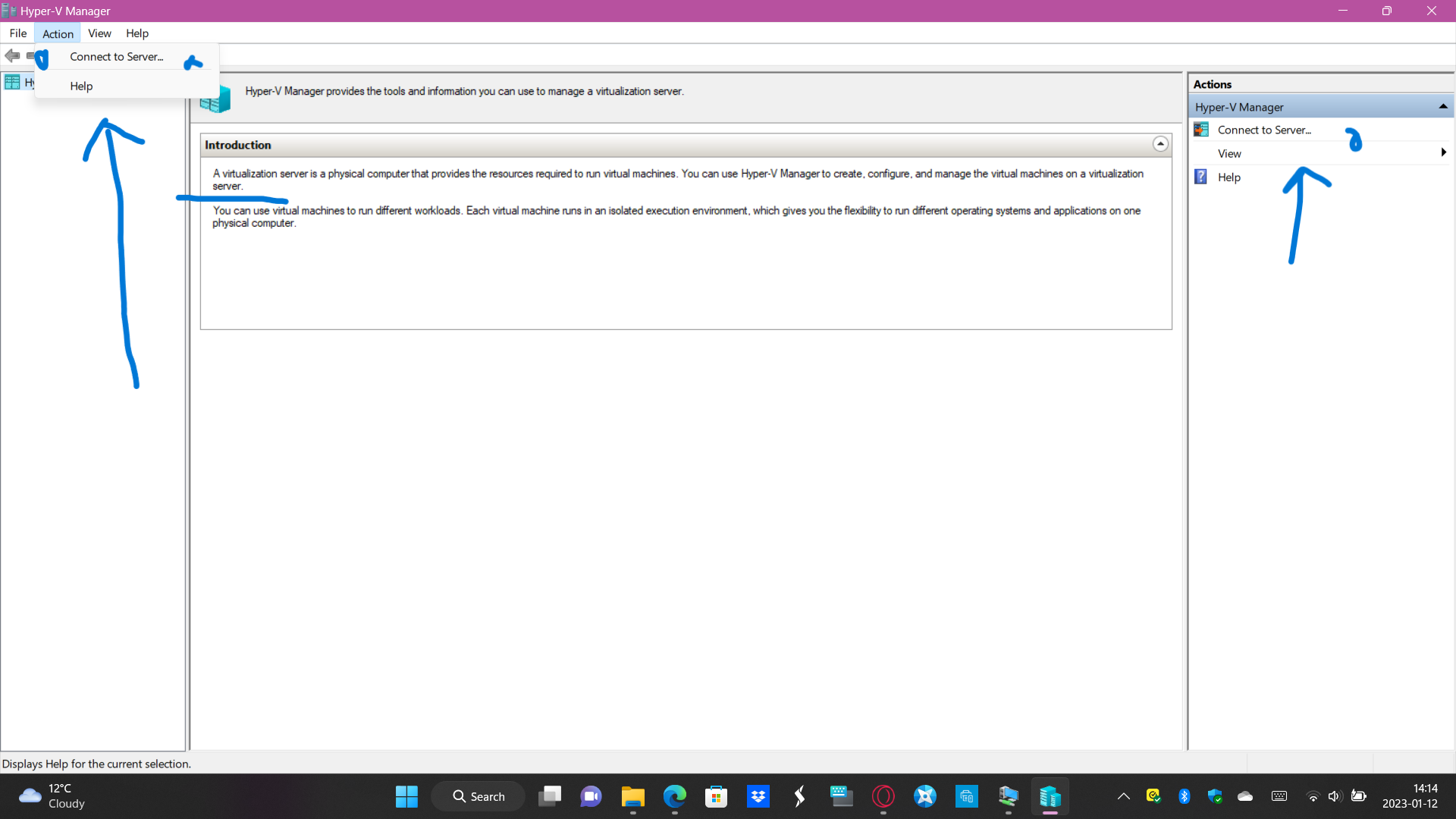Expand the Introduction section disclosure arrow
Screen dimensions: 1456x819
pyautogui.click(x=1161, y=144)
